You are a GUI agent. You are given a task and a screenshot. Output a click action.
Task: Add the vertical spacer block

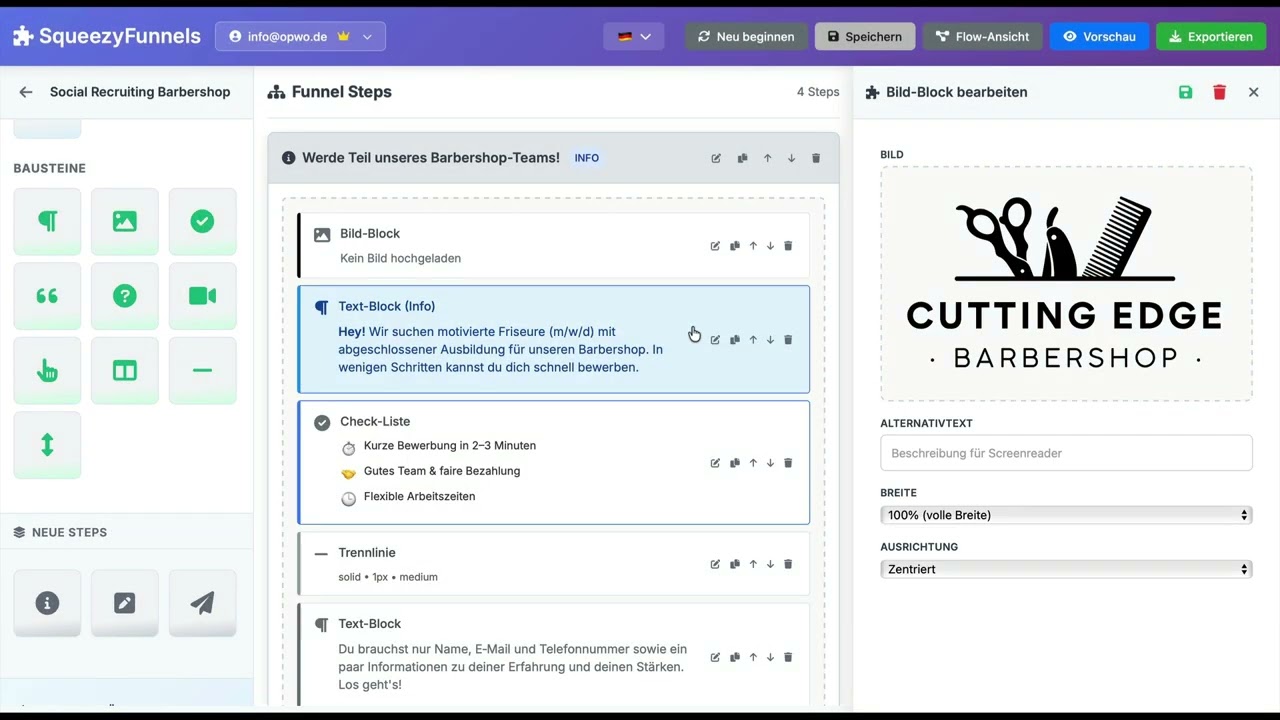(x=47, y=445)
